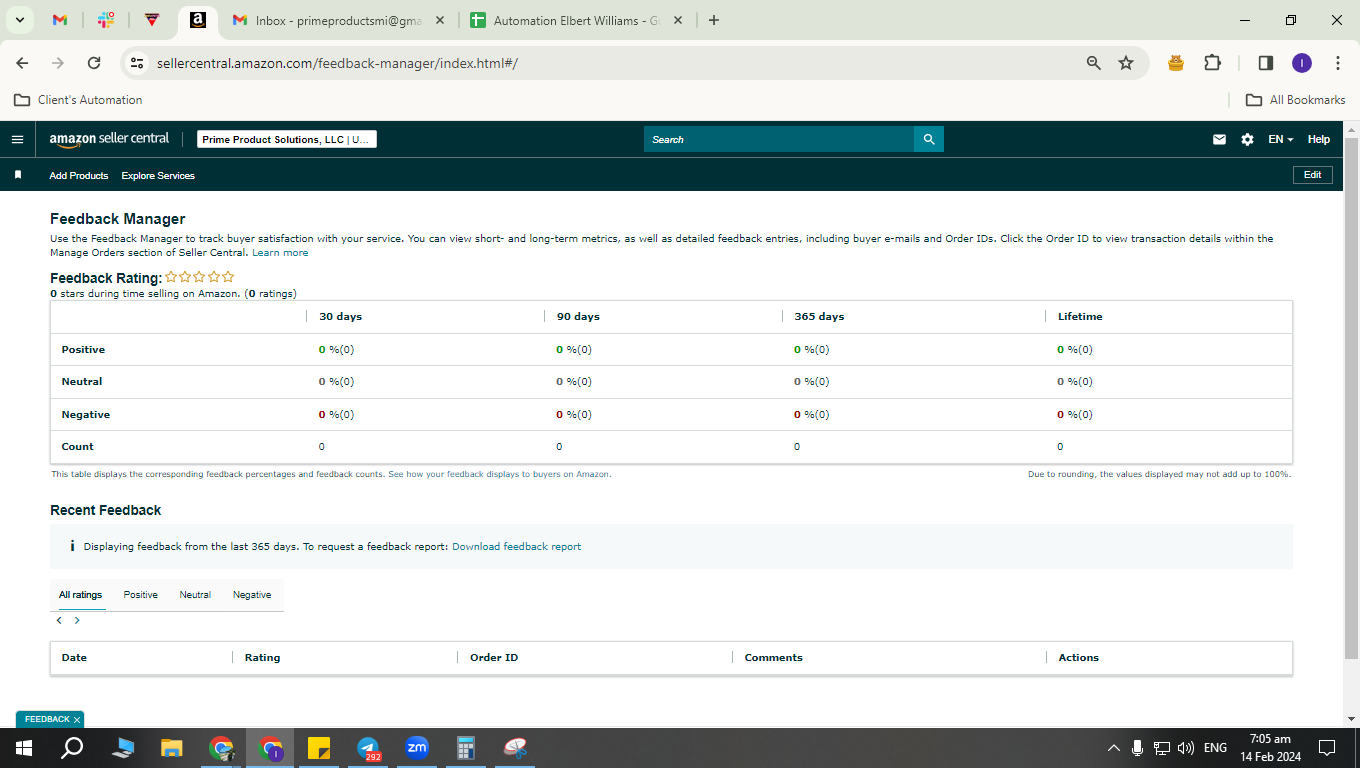Close the Inbox primeproductsmi tab

click(x=439, y=20)
